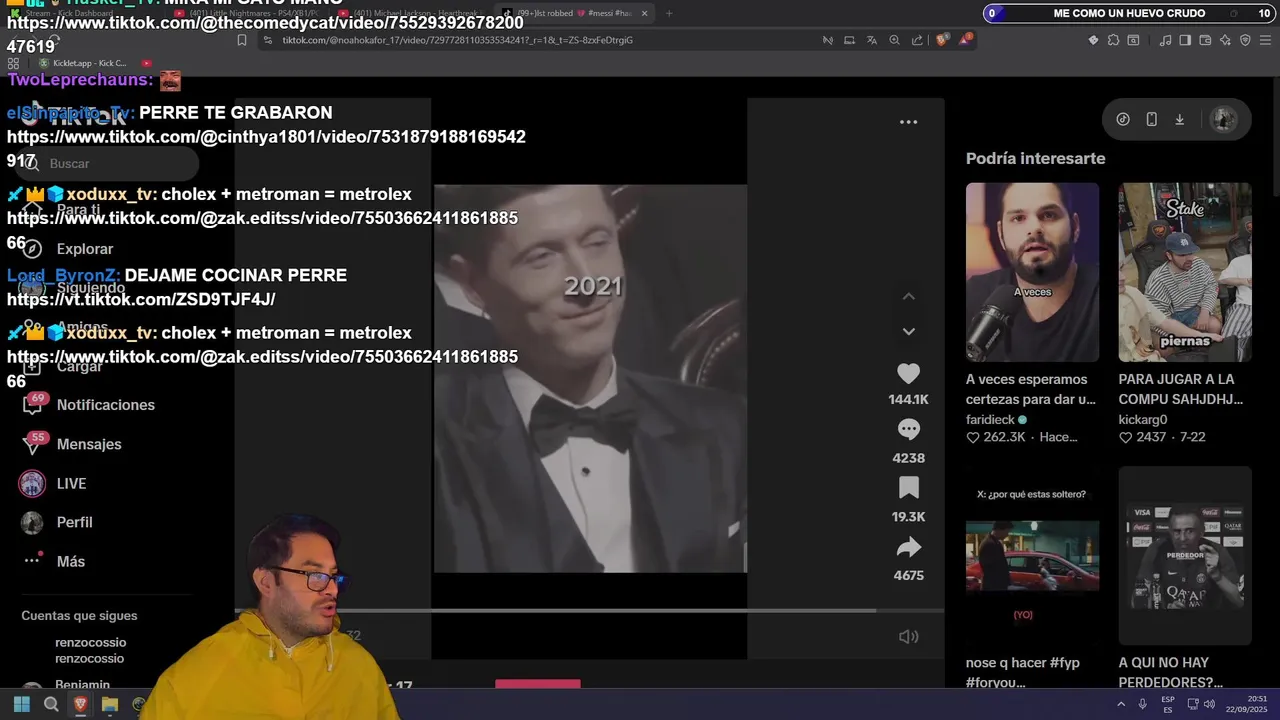This screenshot has height=720, width=1280.
Task: Open 'A QUI NO HAY PERDEDORES' video thumbnail
Action: tap(1185, 555)
